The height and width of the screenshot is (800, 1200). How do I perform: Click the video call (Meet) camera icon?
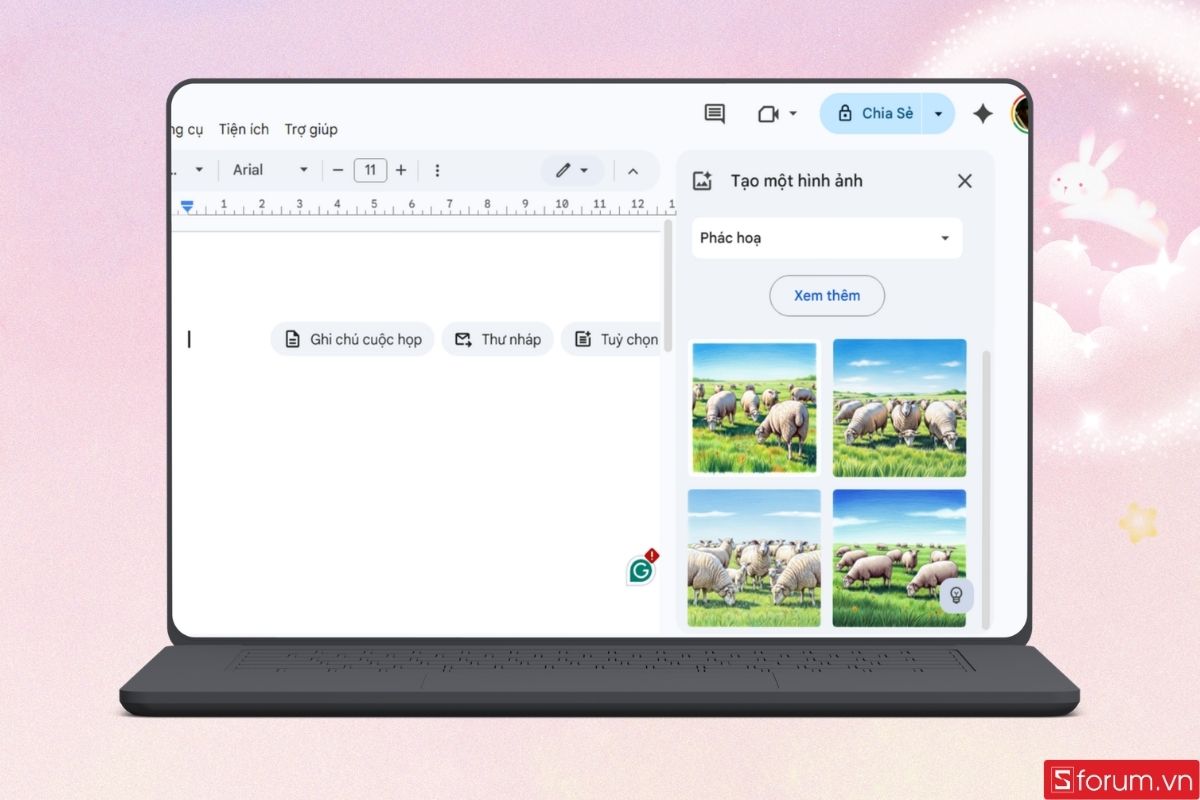click(770, 113)
